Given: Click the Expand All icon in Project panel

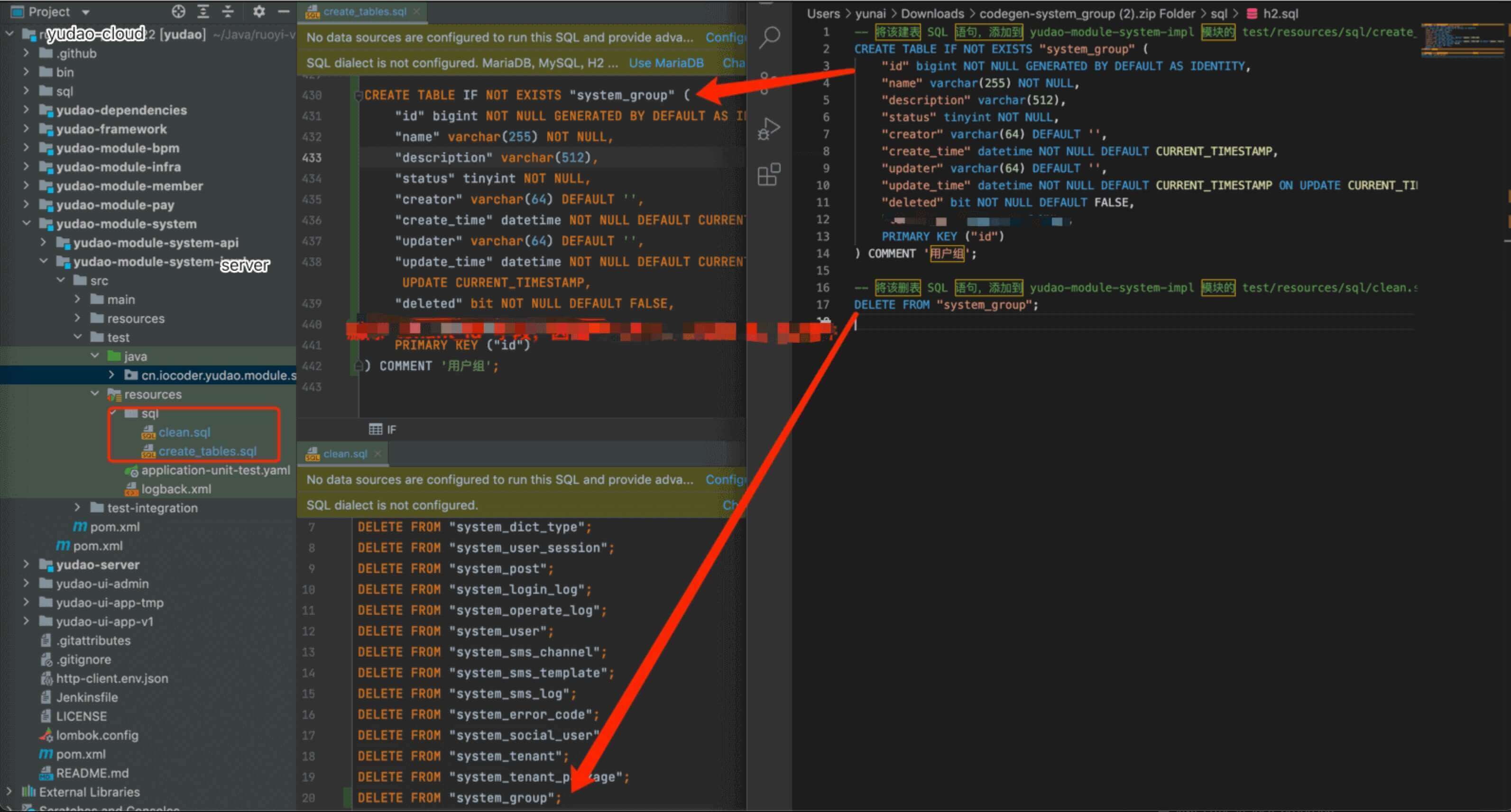Looking at the screenshot, I should [x=203, y=11].
